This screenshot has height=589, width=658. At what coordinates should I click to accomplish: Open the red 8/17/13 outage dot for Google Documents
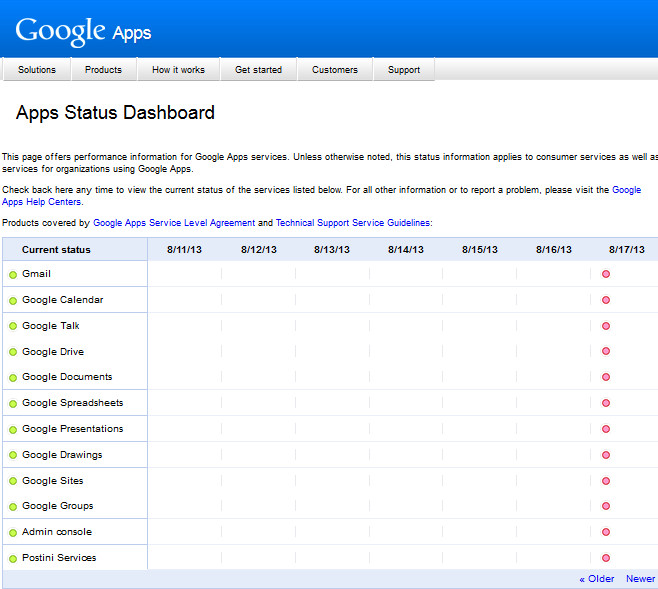click(606, 377)
